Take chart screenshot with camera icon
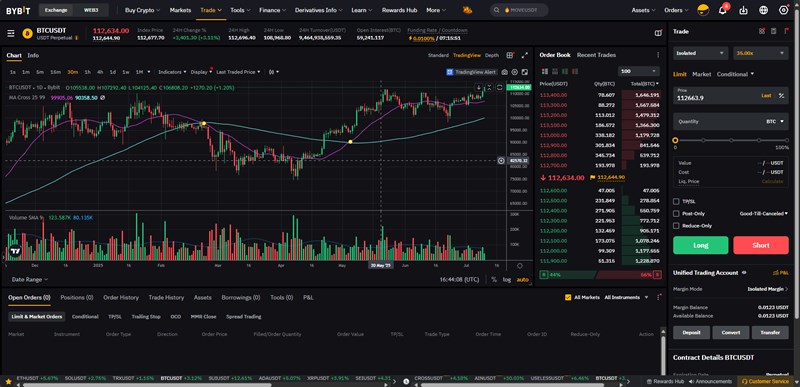This screenshot has height=387, width=800. pyautogui.click(x=505, y=72)
